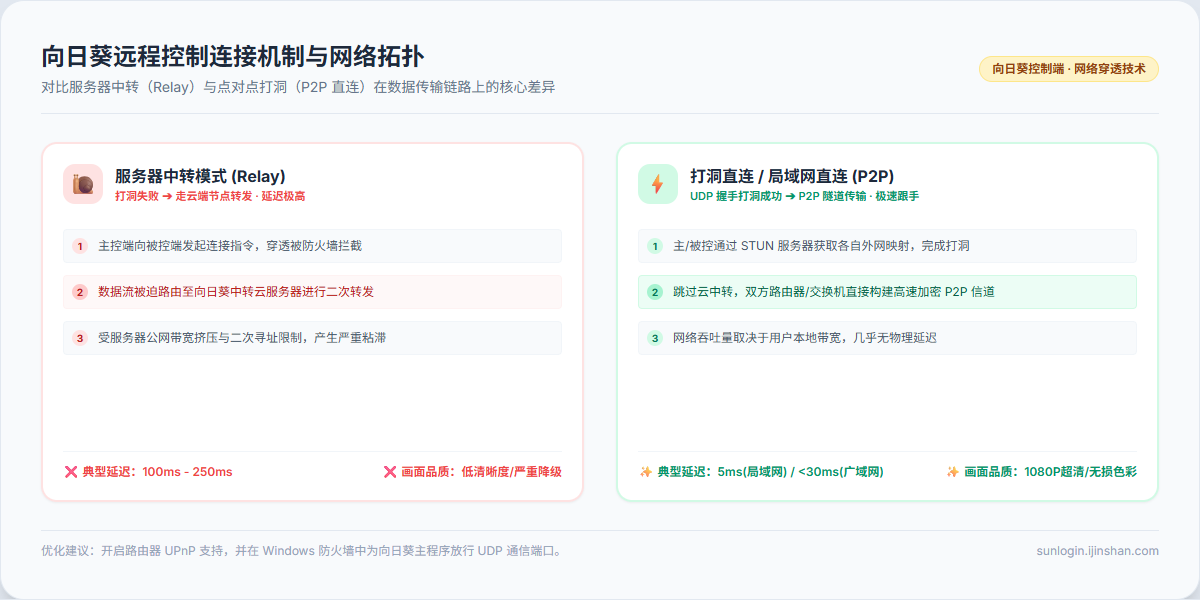Click the 服务器中转模式 (Relay) heading
Image resolution: width=1200 pixels, height=600 pixels.
tap(200, 176)
